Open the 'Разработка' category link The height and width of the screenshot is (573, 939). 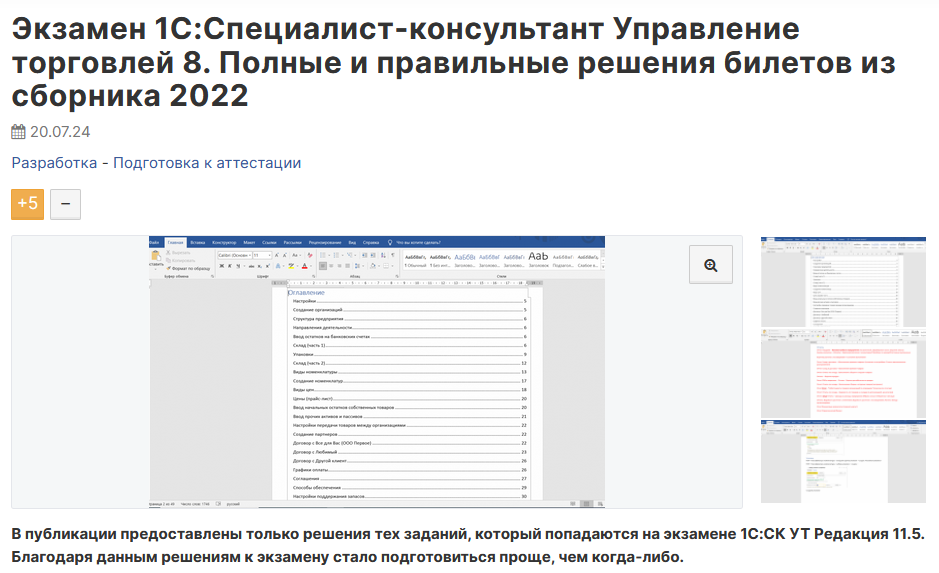(x=53, y=163)
